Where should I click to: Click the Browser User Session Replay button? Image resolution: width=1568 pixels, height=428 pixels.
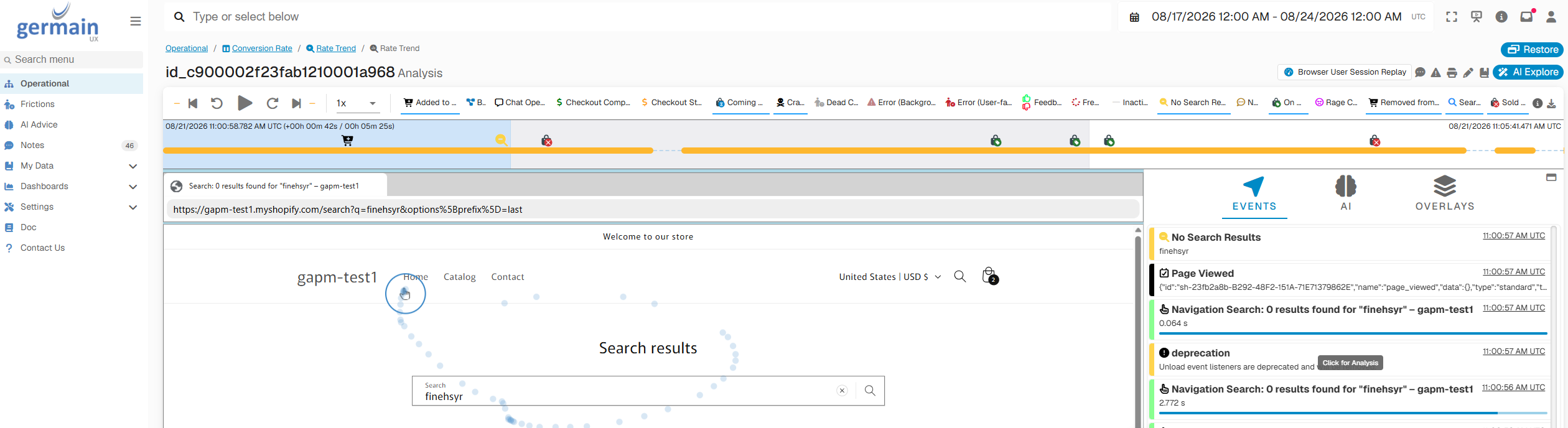coord(1344,72)
